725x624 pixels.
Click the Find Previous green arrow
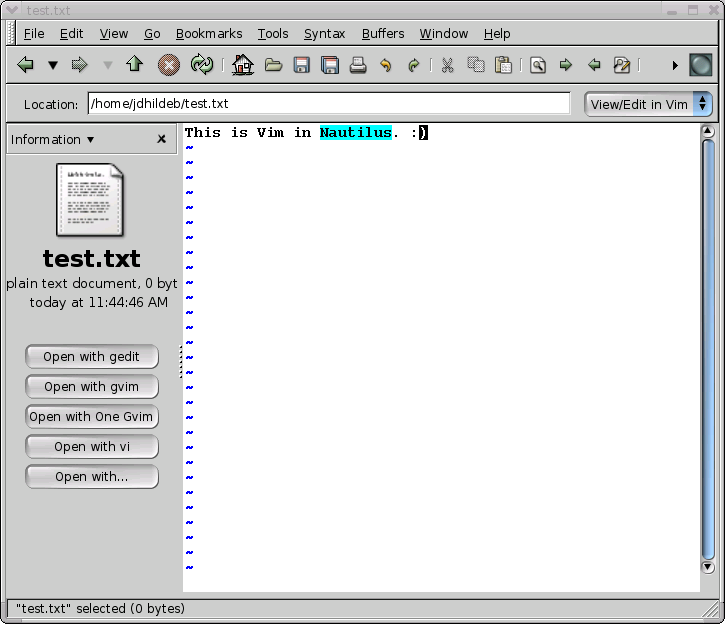click(594, 65)
